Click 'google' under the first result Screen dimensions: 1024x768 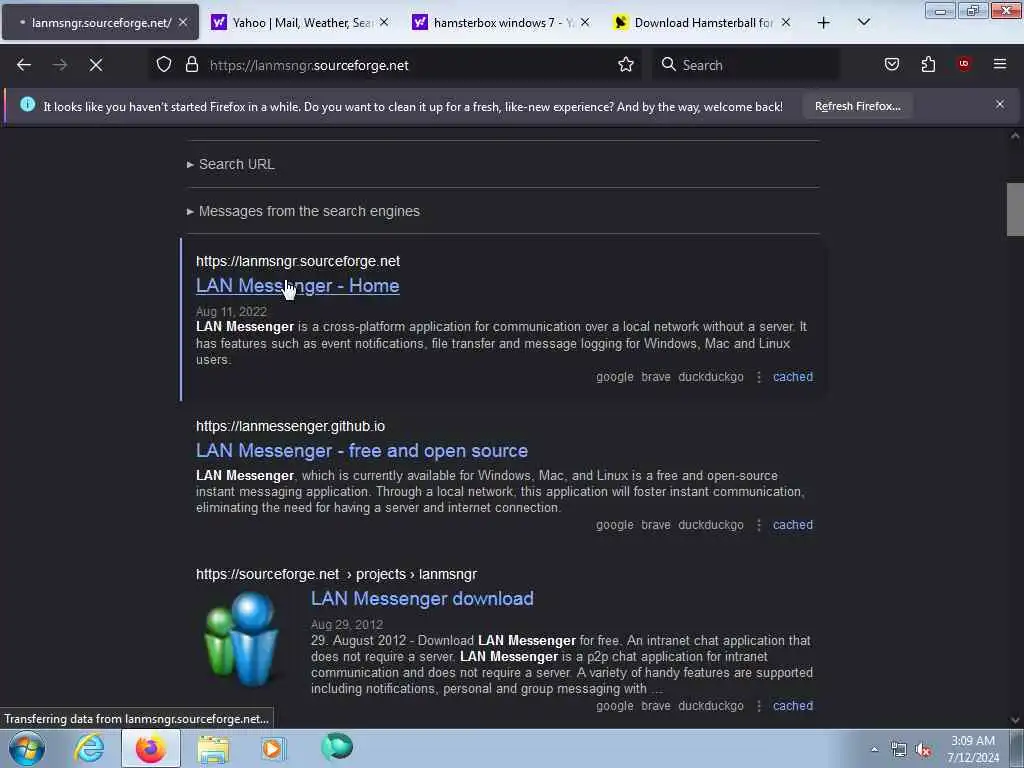pos(615,377)
